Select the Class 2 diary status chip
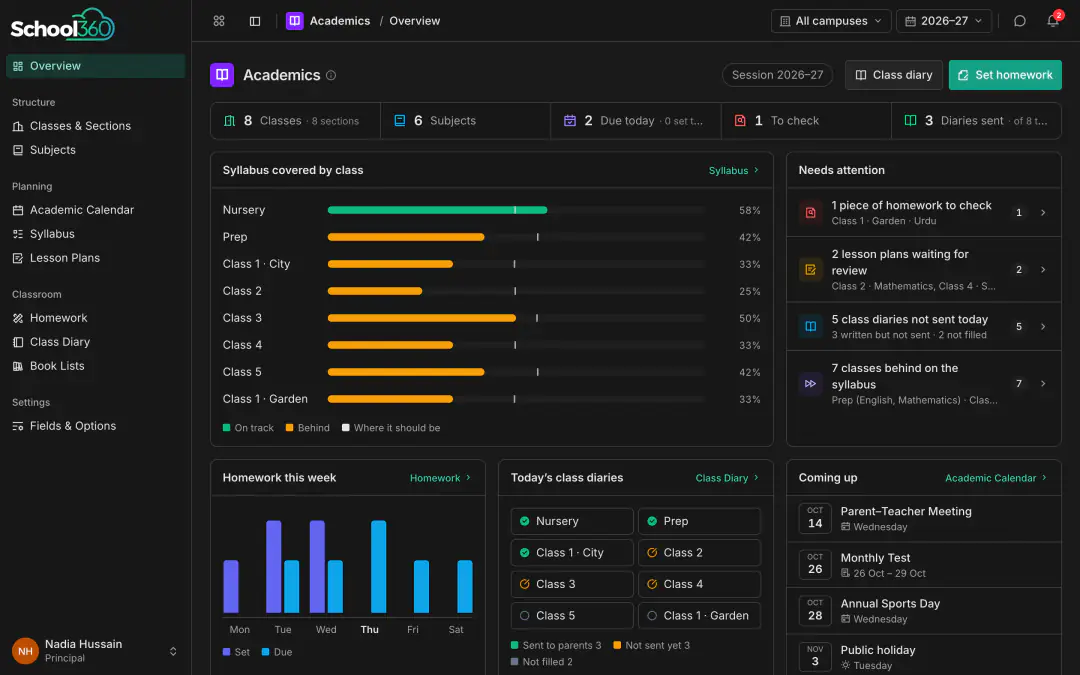1080x675 pixels. coord(699,553)
